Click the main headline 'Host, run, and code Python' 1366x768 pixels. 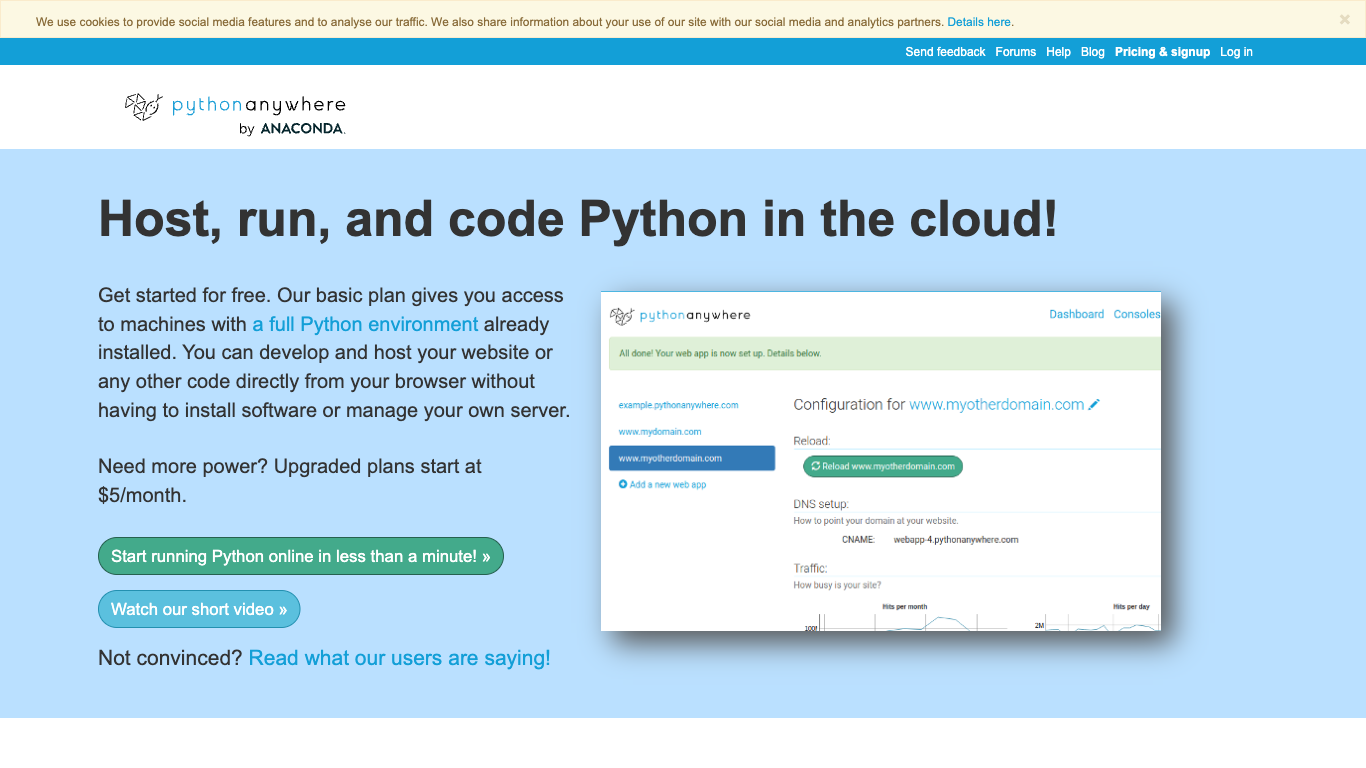pos(578,219)
